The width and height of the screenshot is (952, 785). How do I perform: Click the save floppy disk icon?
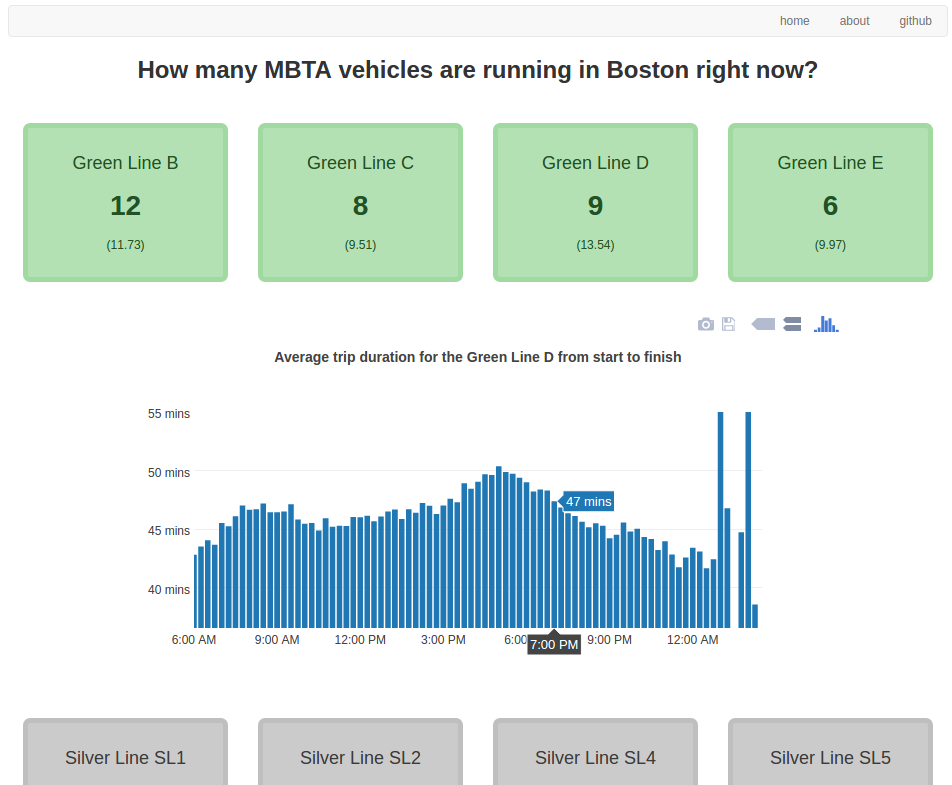[x=729, y=324]
